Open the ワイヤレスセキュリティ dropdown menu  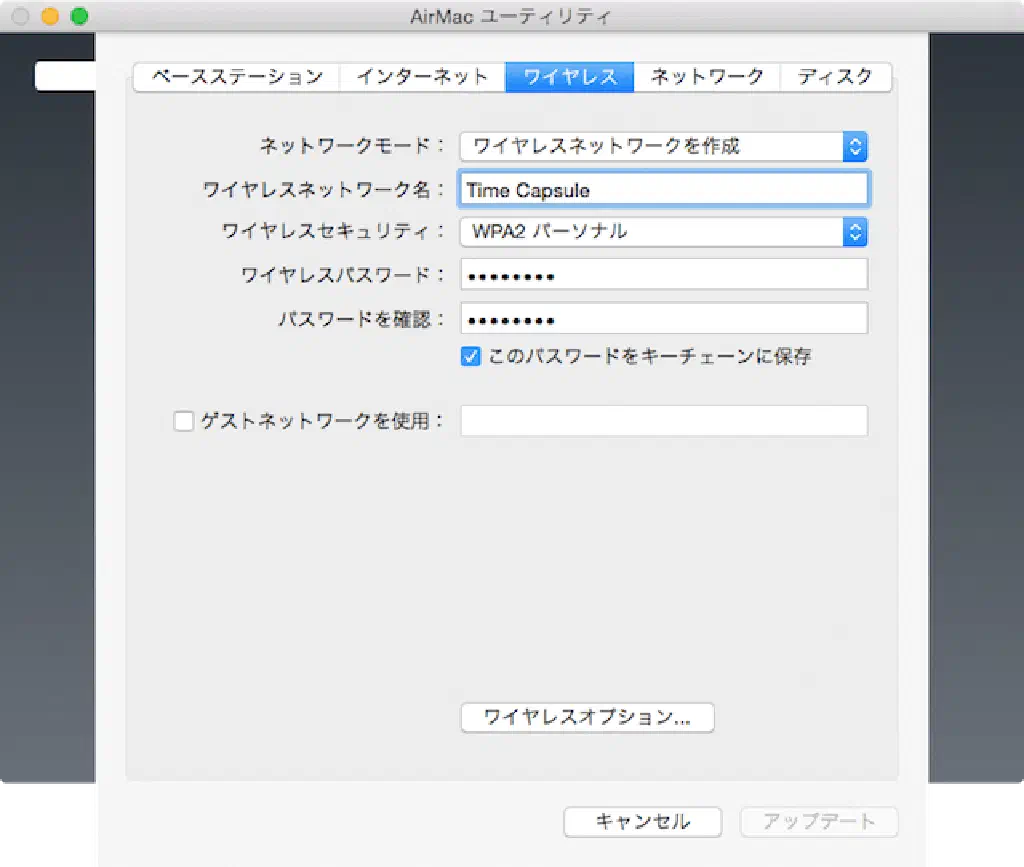pyautogui.click(x=663, y=232)
